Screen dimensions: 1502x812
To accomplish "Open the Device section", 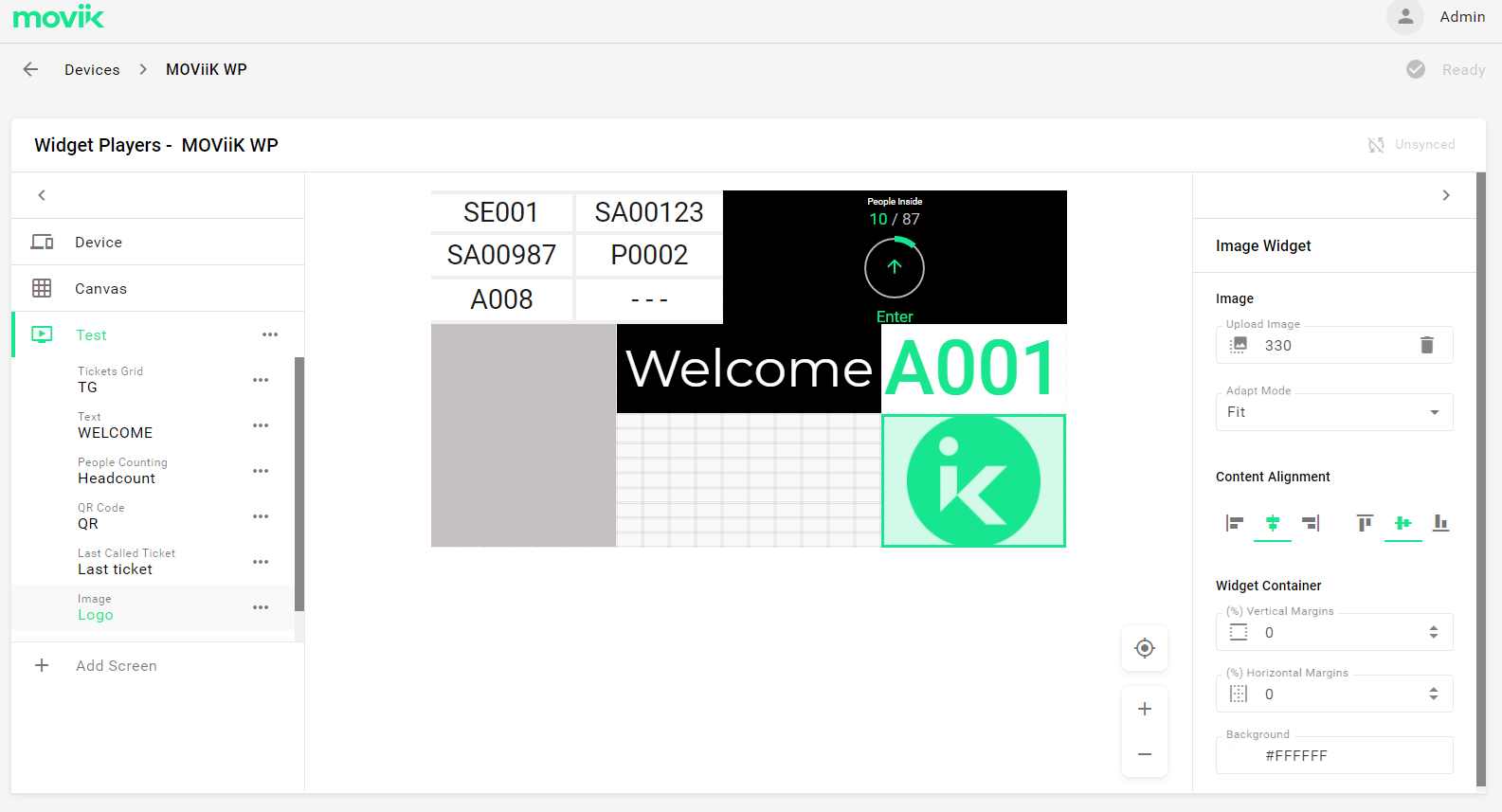I will click(157, 243).
